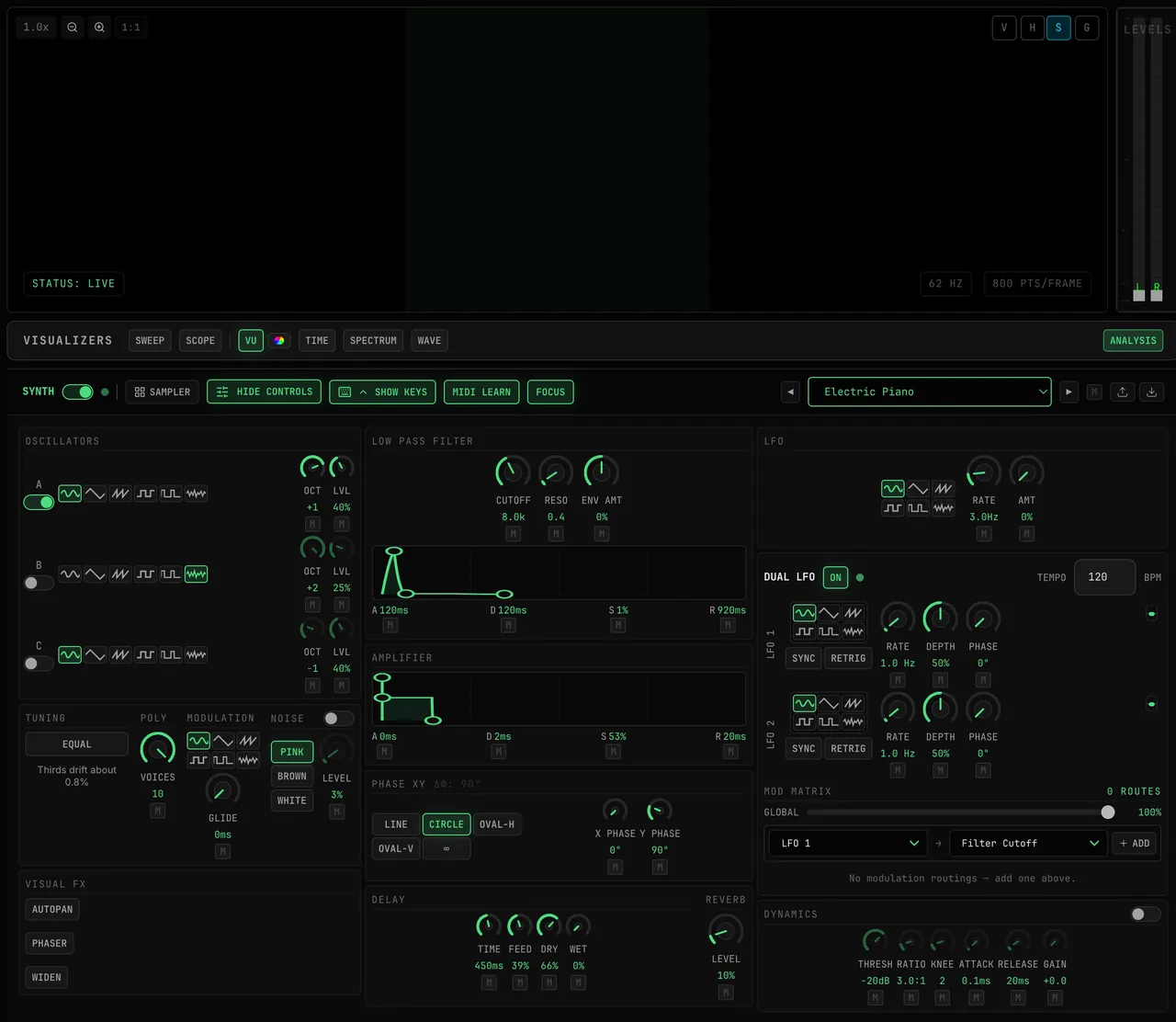Enable the Dynamics section switch

pyautogui.click(x=1146, y=914)
